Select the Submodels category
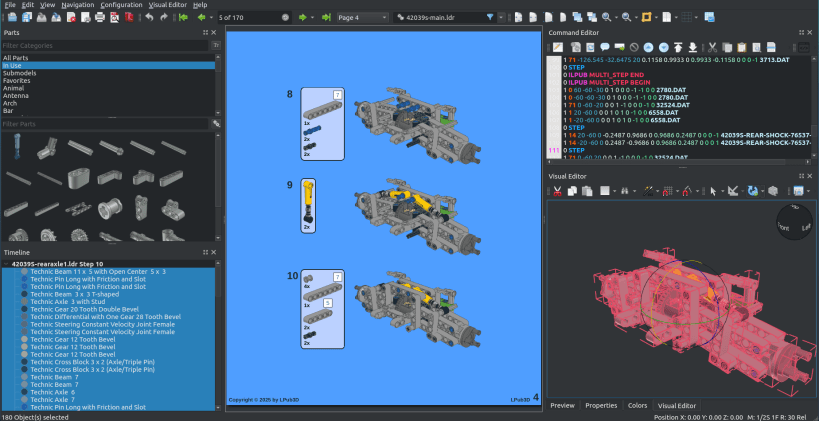The width and height of the screenshot is (819, 421). (19, 73)
